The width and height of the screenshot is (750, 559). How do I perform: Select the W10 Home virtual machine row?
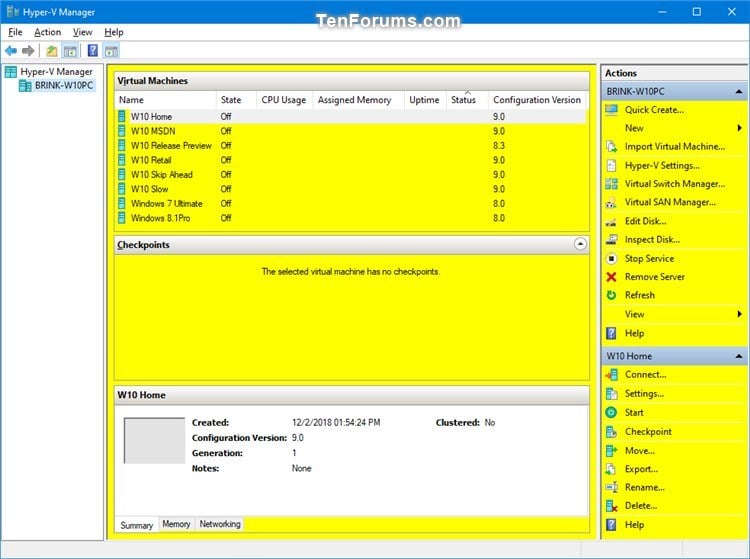click(x=352, y=116)
